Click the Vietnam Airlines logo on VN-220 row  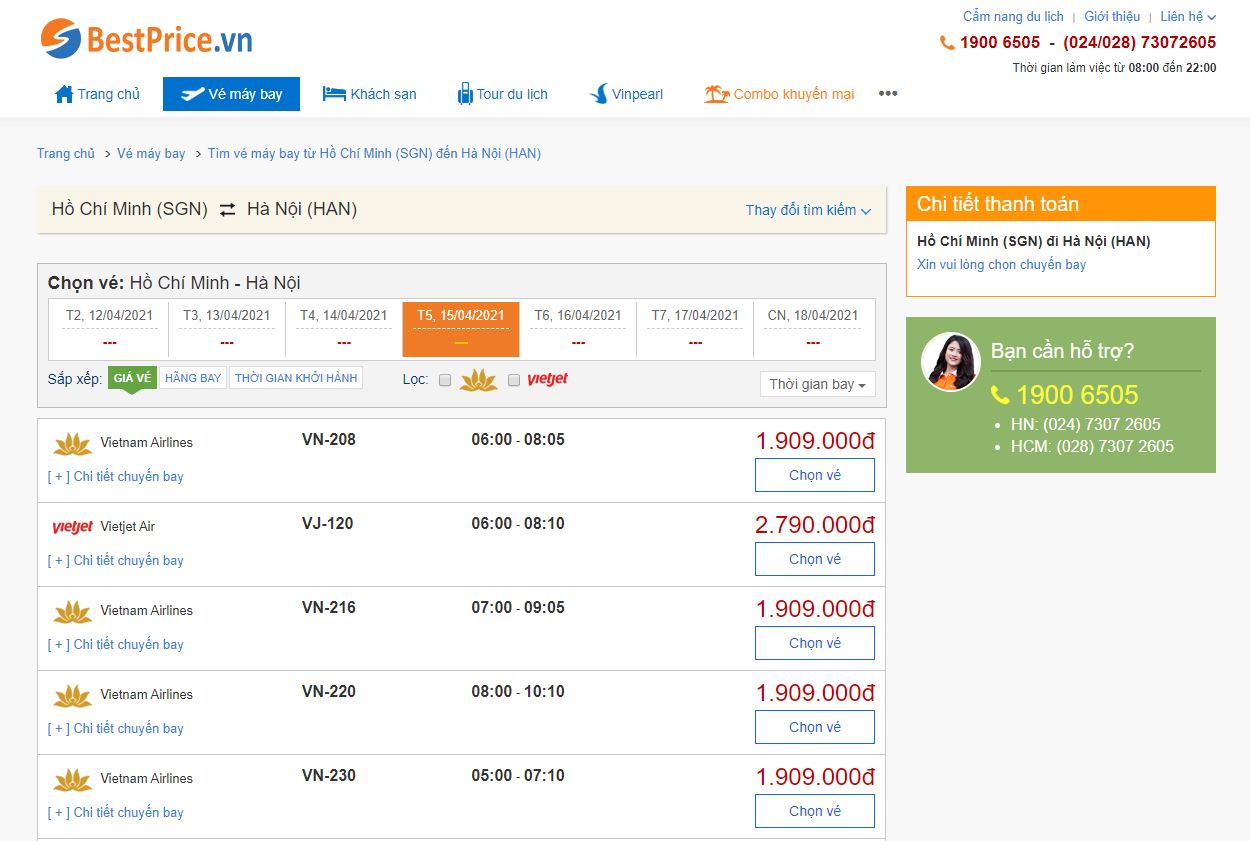click(x=72, y=695)
